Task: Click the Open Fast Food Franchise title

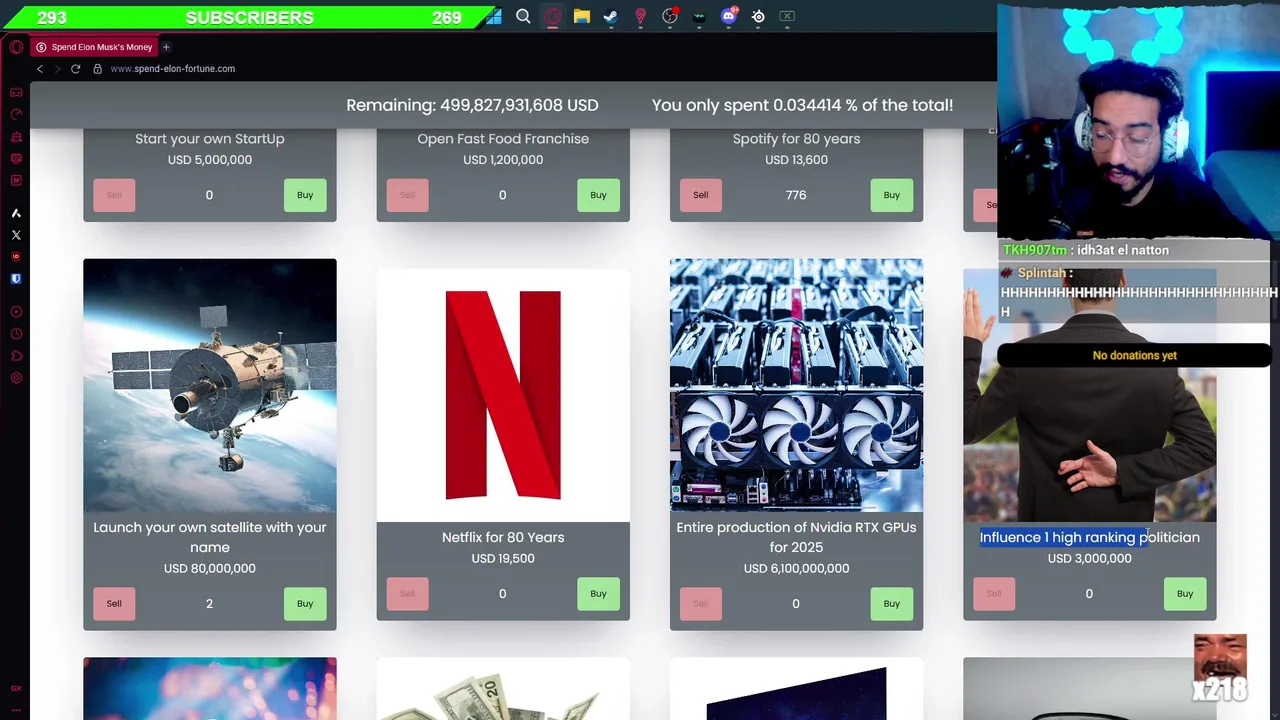Action: pos(503,139)
